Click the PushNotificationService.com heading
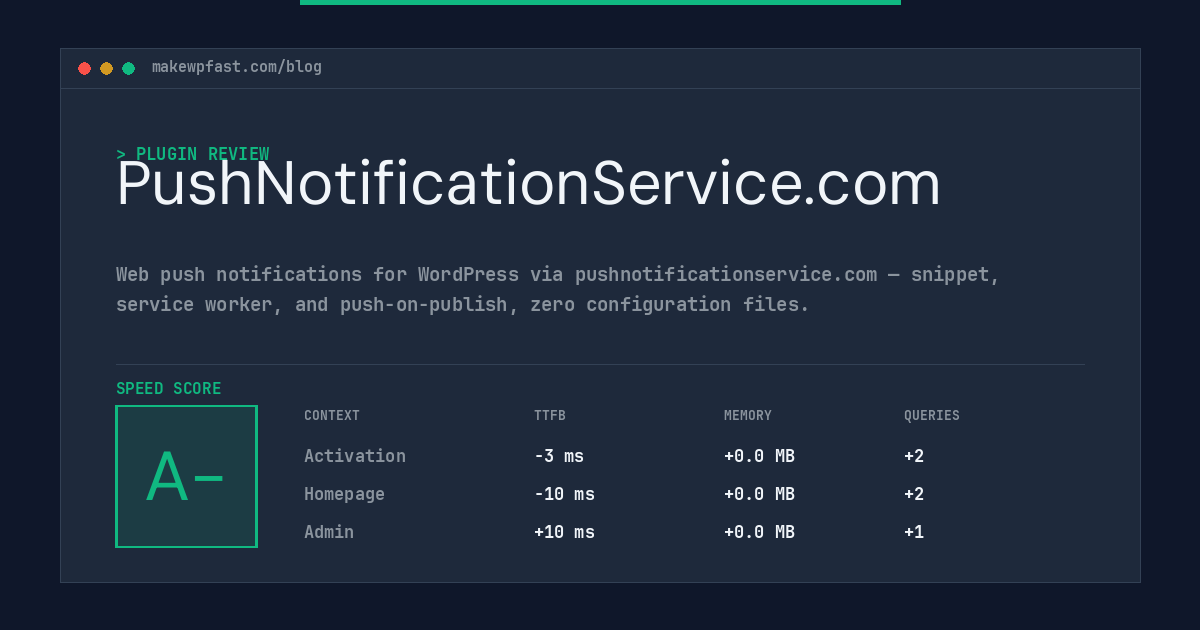Screen dimensions: 1200x630 (528, 184)
